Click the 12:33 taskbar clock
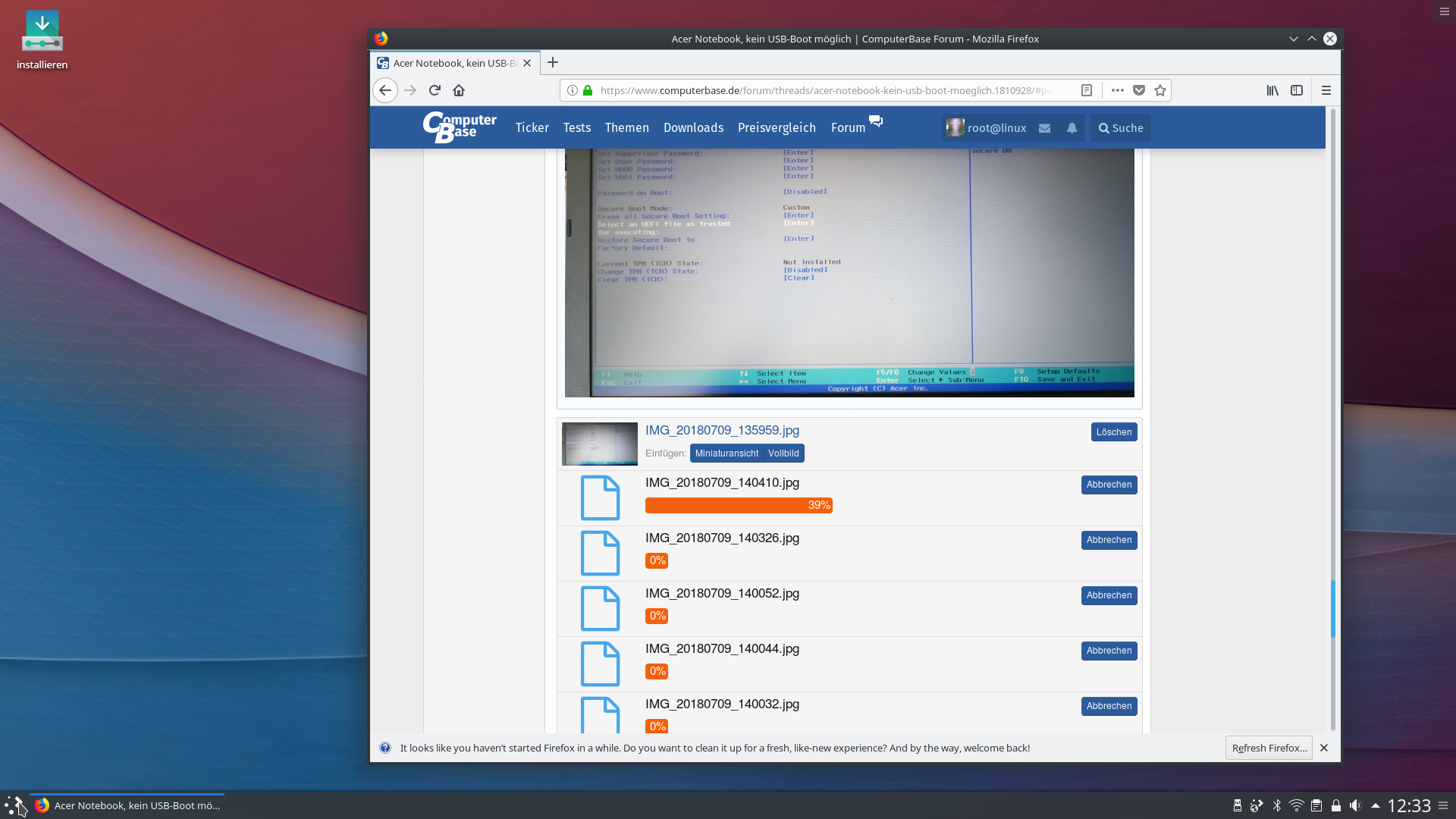The height and width of the screenshot is (819, 1456). tap(1408, 805)
